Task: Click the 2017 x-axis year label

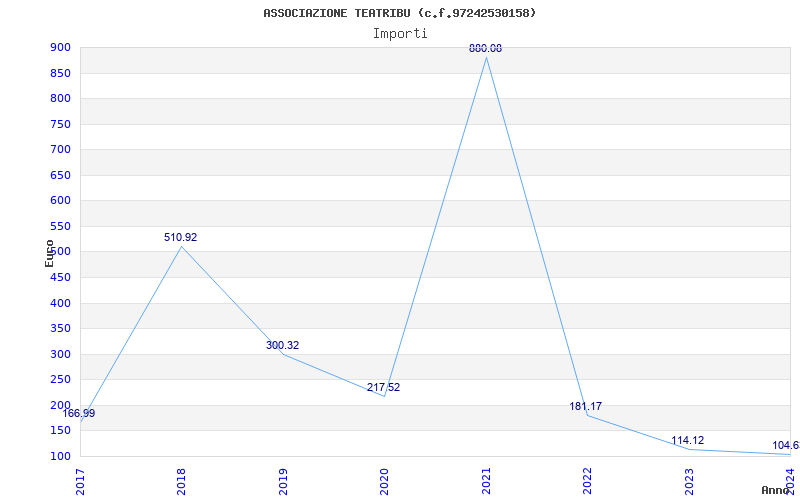Action: 80,482
